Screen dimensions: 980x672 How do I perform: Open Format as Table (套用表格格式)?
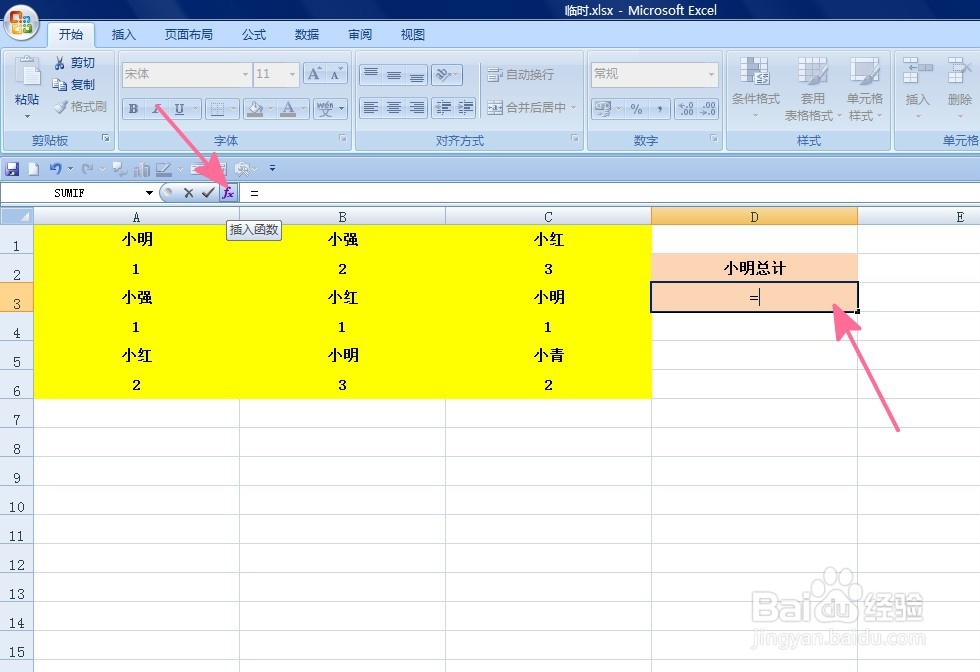point(812,87)
